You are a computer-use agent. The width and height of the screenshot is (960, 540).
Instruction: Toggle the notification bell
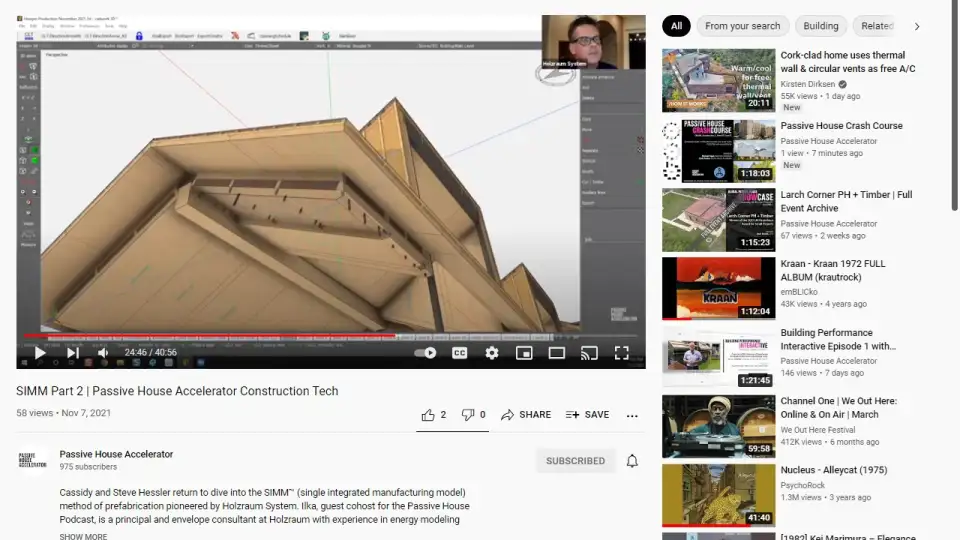632,461
